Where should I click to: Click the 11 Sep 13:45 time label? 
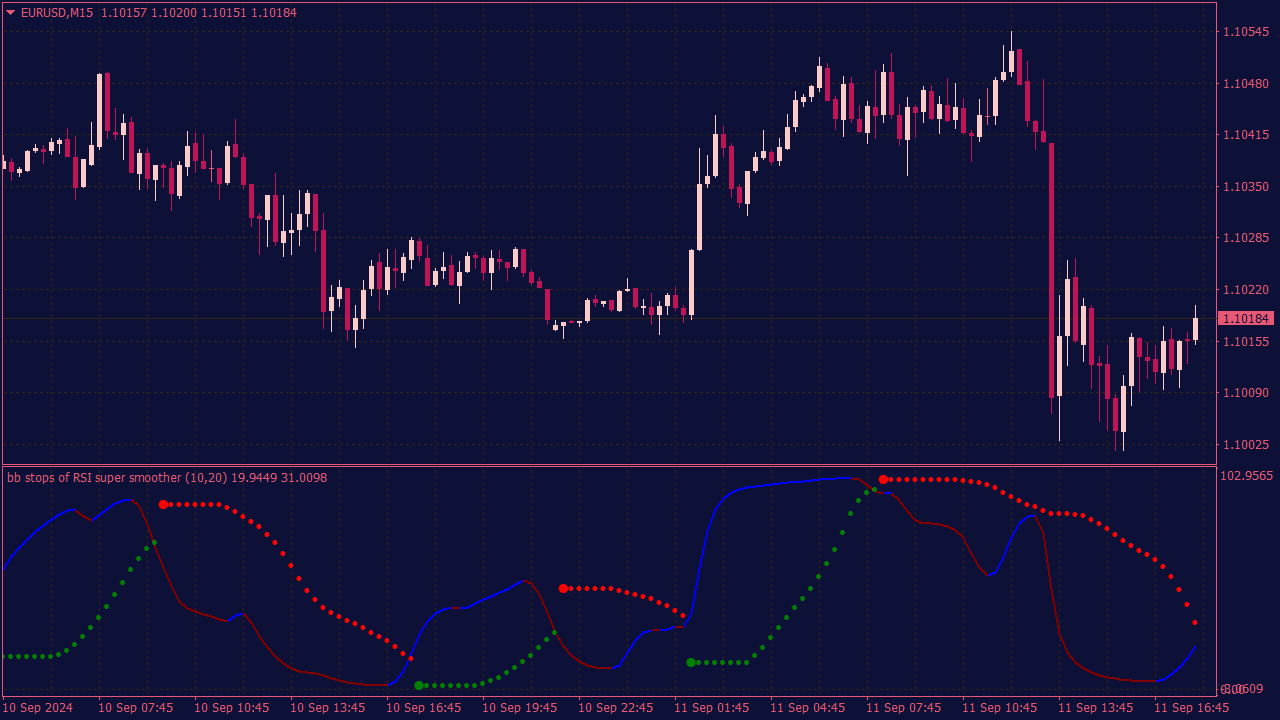[1096, 708]
